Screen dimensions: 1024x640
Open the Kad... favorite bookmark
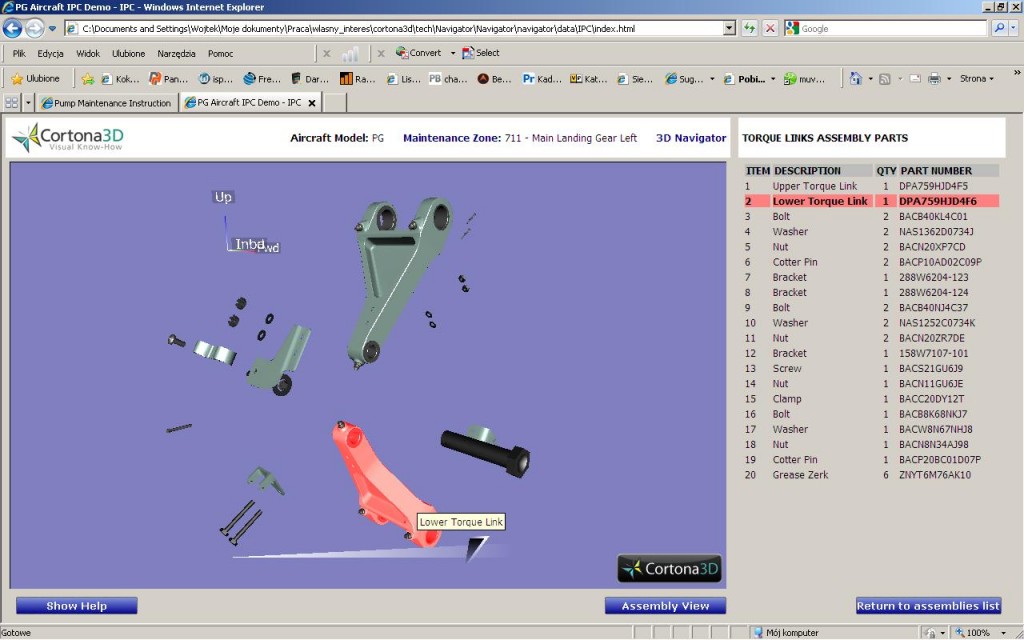pyautogui.click(x=542, y=79)
